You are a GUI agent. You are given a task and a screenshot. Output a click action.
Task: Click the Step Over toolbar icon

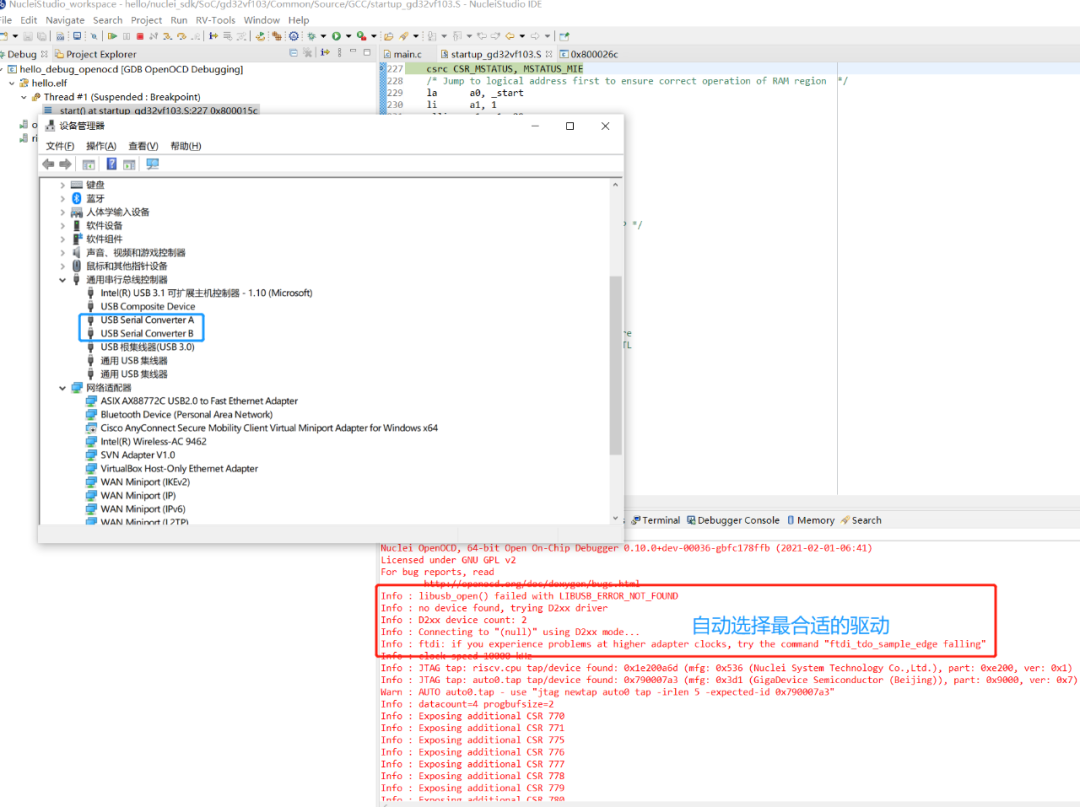click(x=181, y=36)
